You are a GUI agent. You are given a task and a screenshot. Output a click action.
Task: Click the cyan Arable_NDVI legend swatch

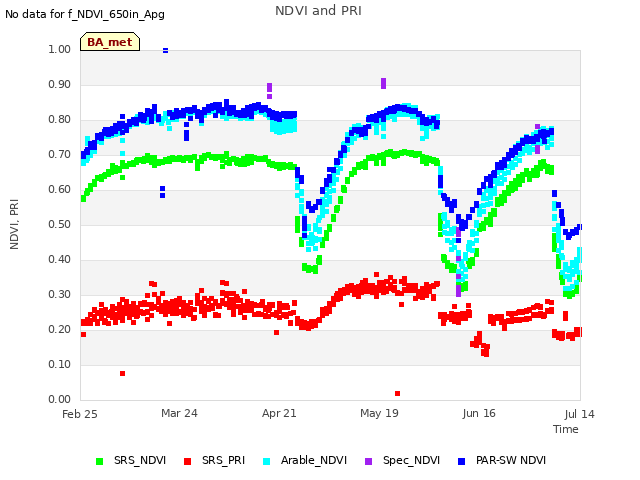[267, 461]
